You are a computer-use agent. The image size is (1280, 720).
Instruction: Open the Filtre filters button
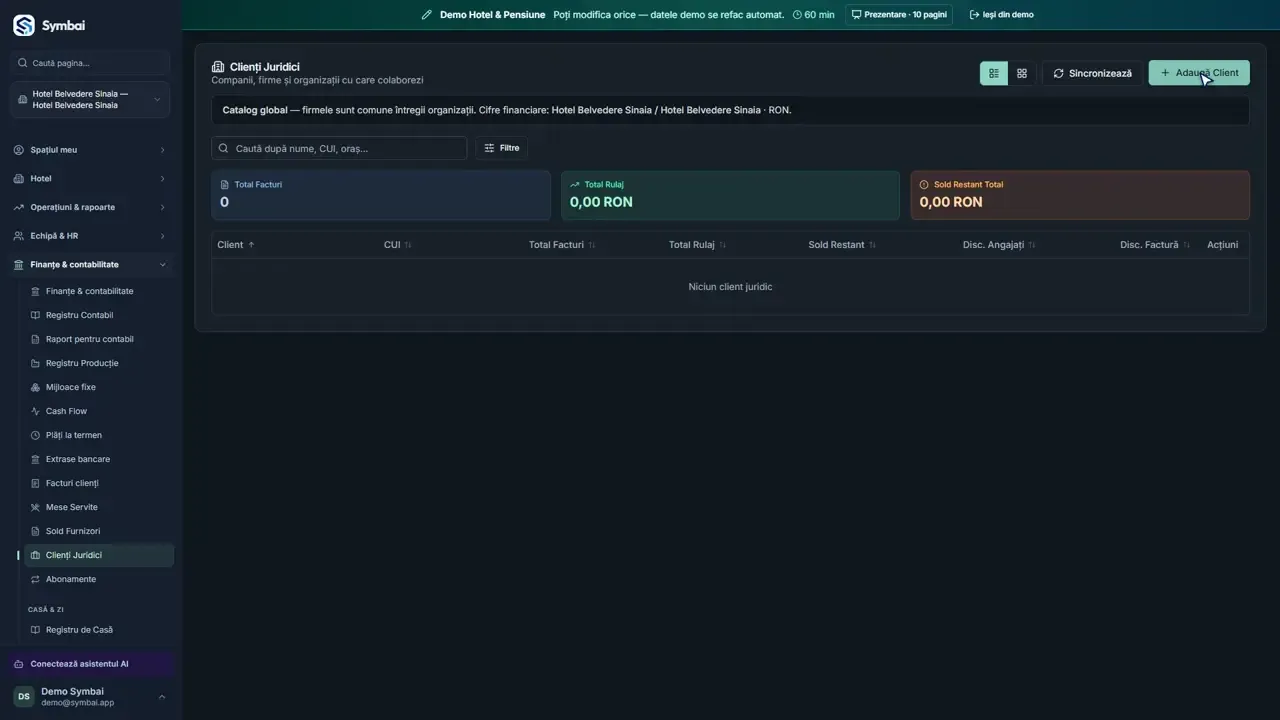[x=502, y=148]
